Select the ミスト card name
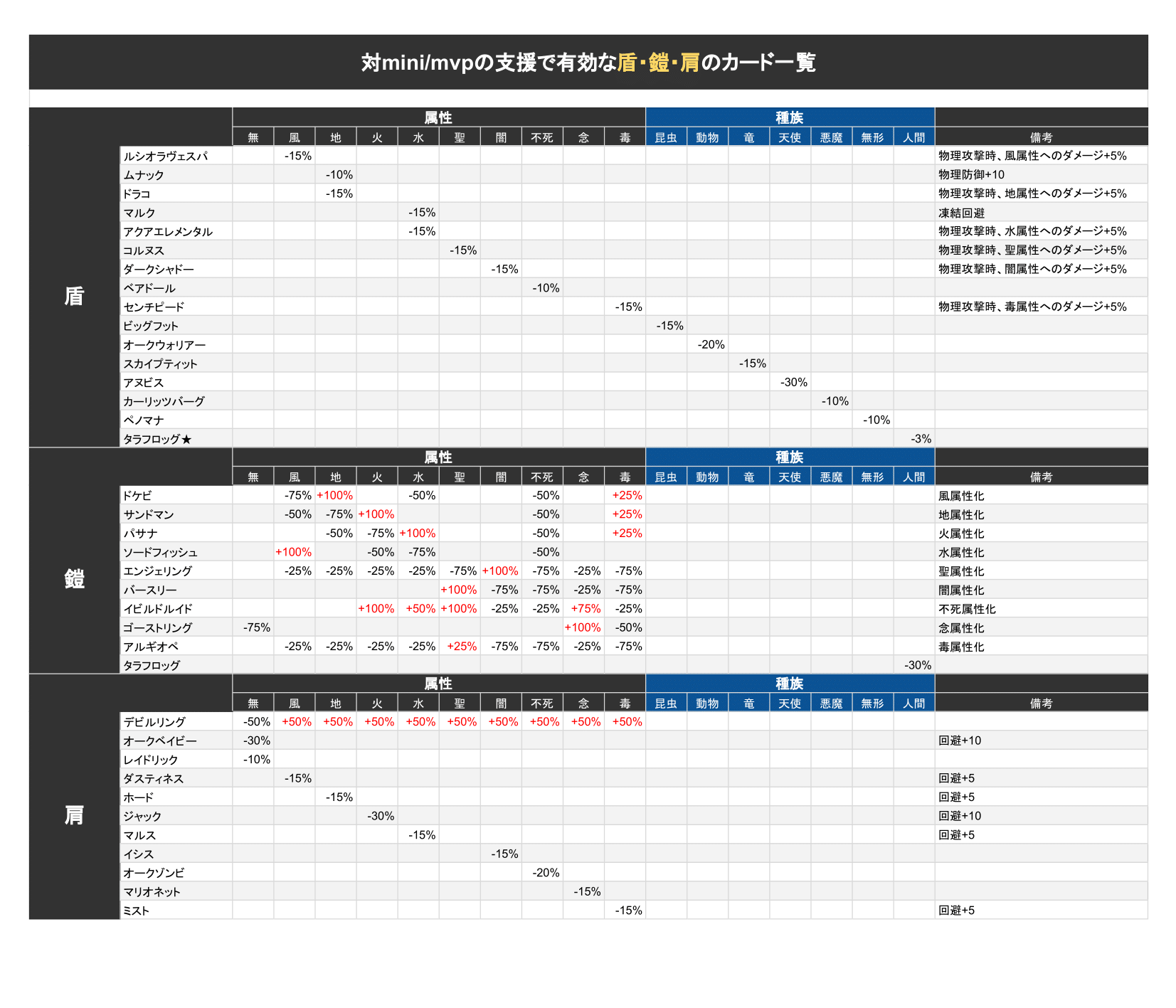The image size is (1176, 1008). [136, 910]
